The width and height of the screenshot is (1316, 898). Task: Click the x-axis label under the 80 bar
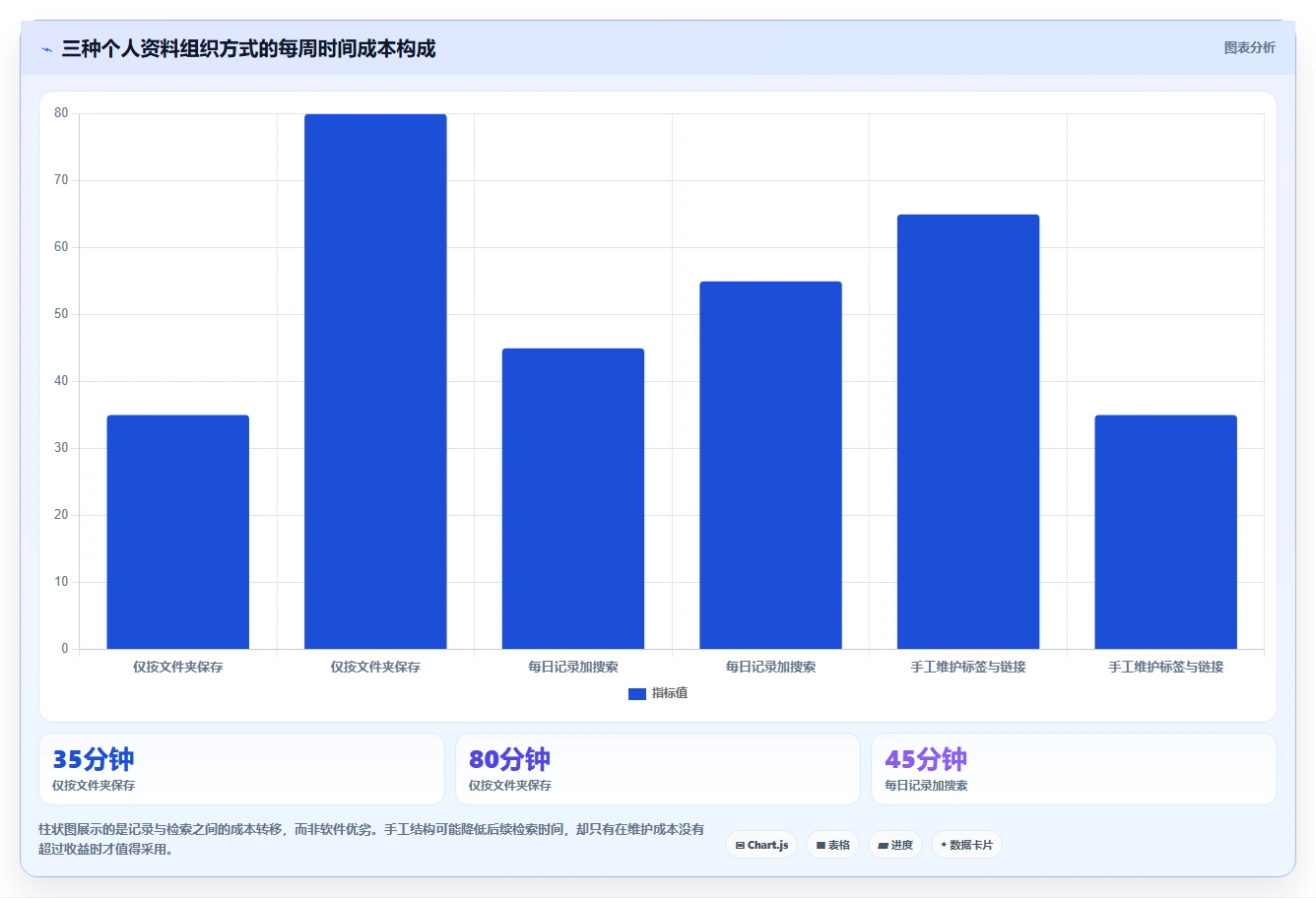pos(375,668)
